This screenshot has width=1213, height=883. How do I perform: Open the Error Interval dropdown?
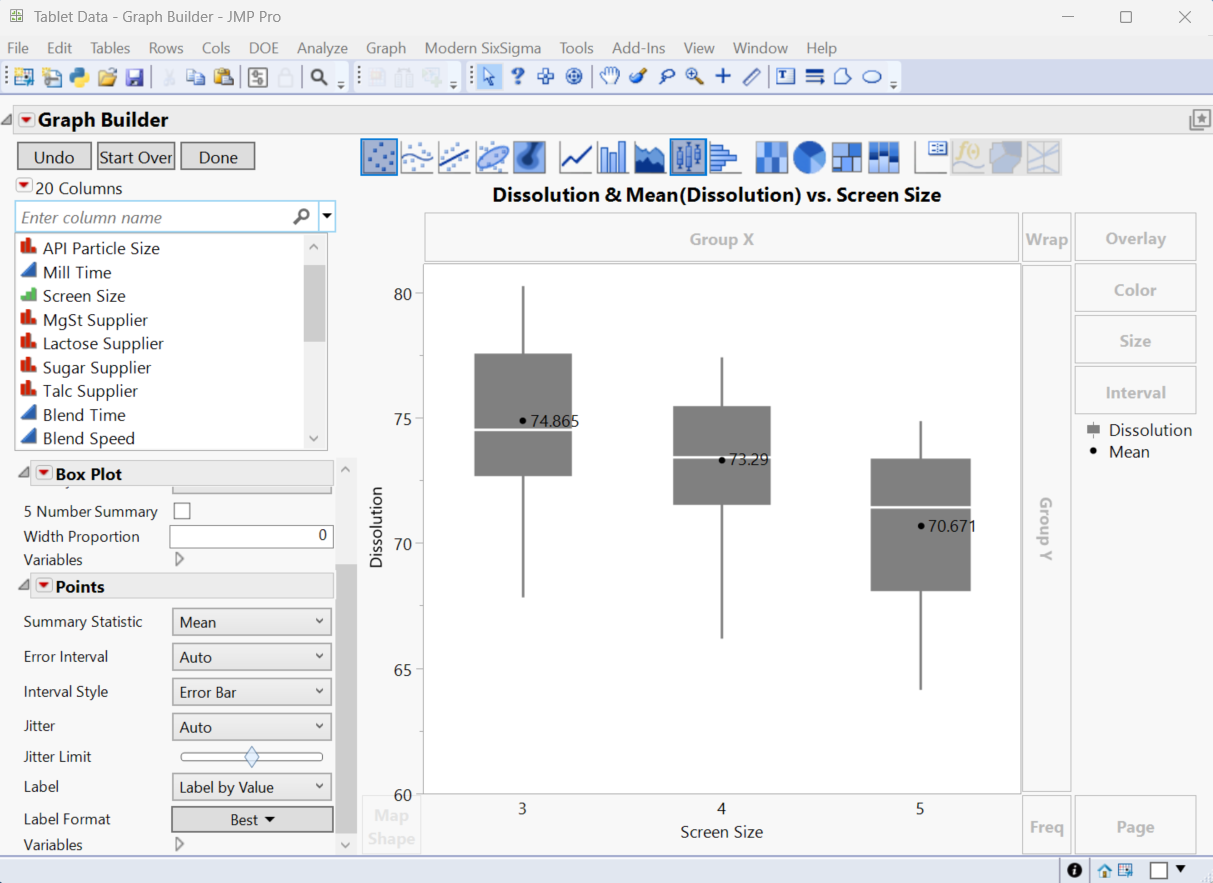tap(251, 657)
